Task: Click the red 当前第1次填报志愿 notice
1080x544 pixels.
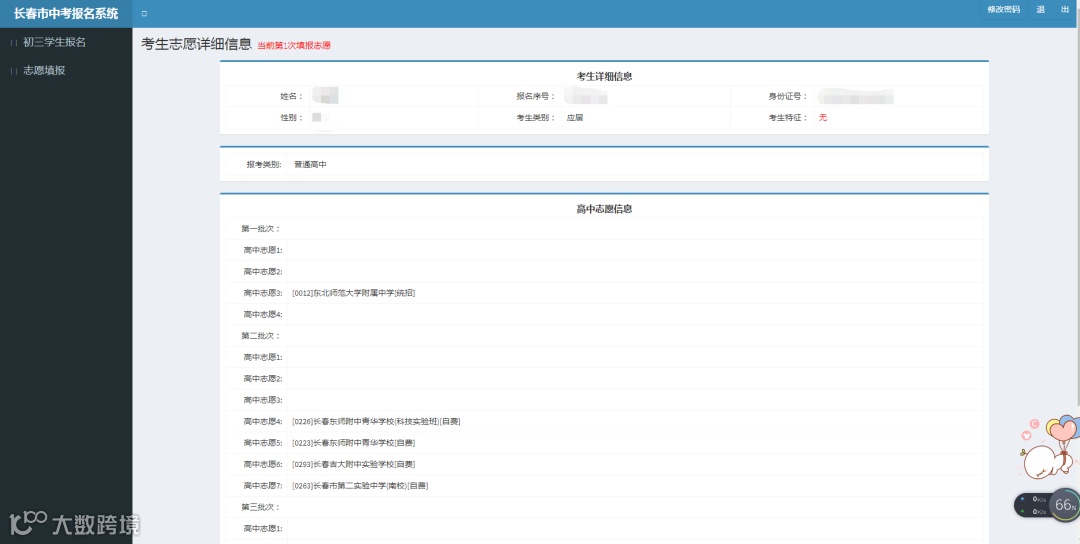Action: tap(294, 46)
